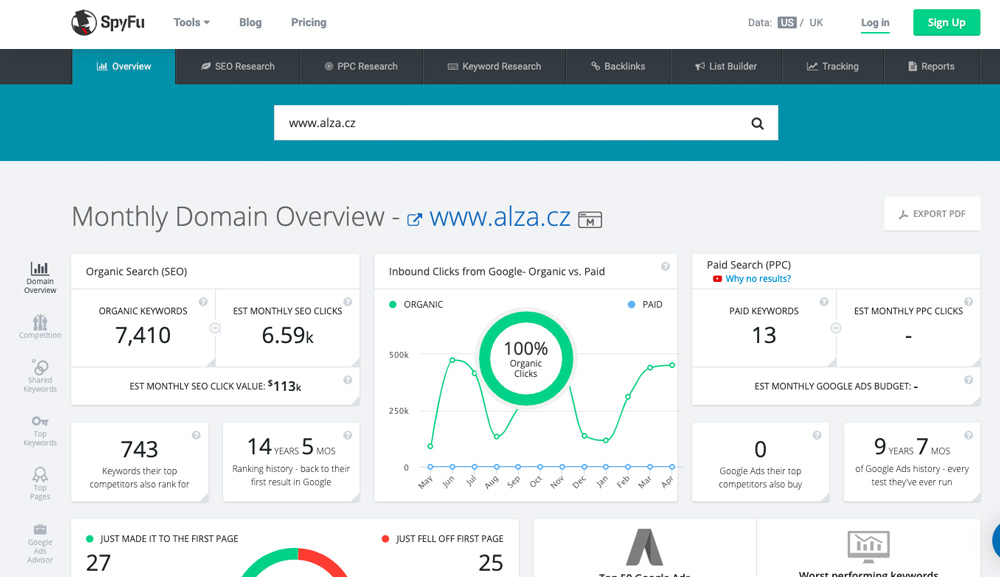Click the SpyFu logo

point(108,22)
